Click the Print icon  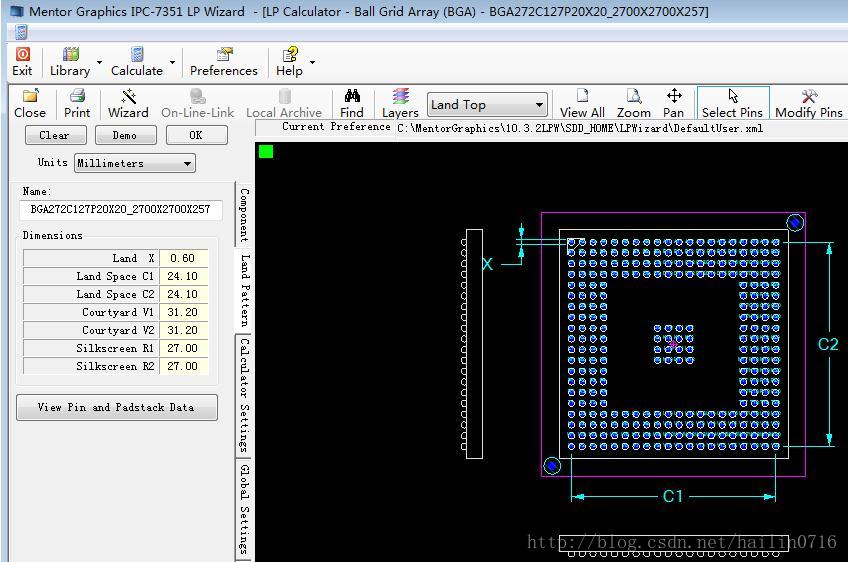point(77,96)
